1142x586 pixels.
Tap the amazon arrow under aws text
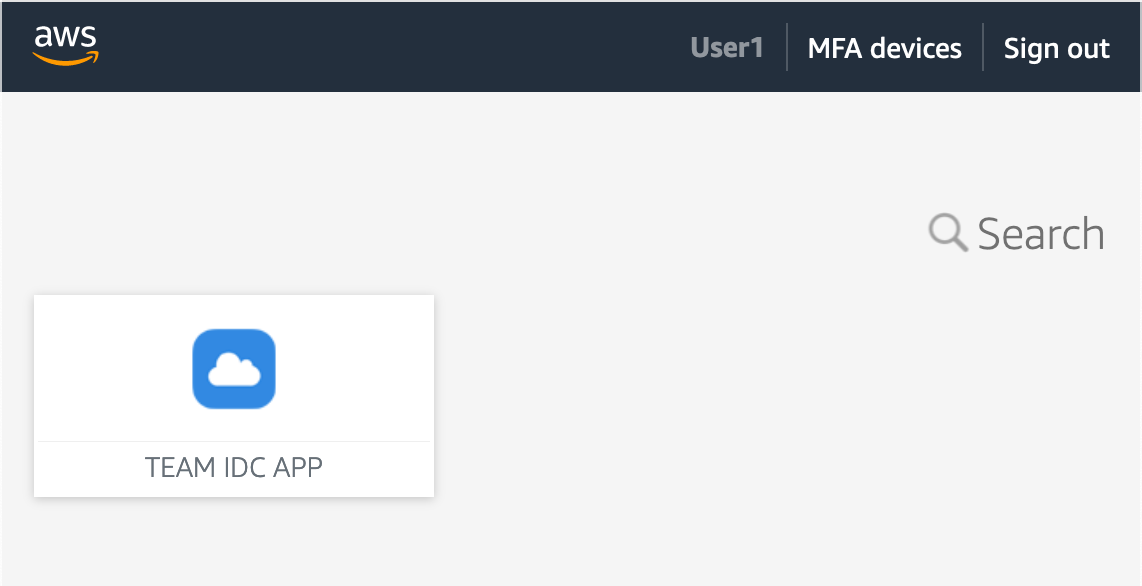(x=66, y=58)
